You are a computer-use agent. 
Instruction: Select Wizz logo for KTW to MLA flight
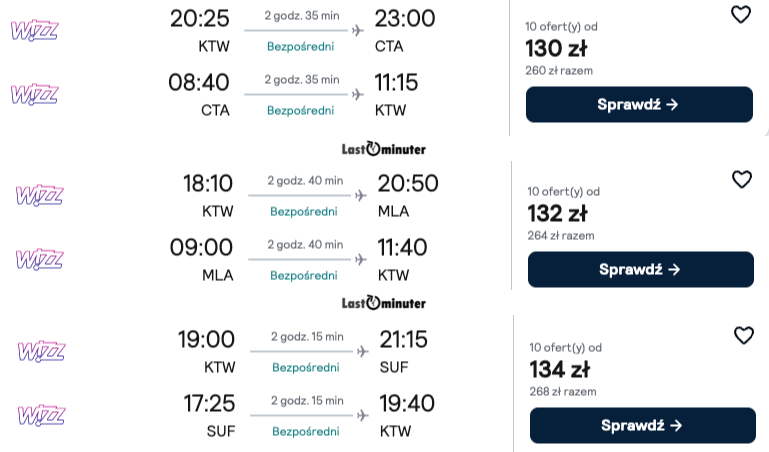(x=39, y=195)
